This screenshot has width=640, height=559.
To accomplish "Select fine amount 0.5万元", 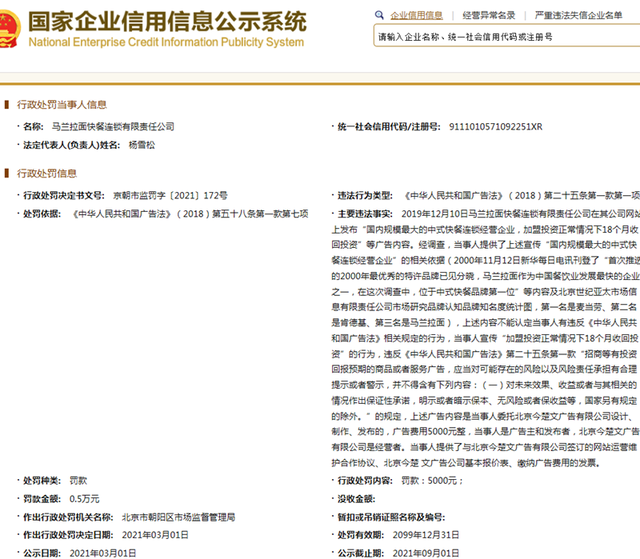I will (84, 499).
